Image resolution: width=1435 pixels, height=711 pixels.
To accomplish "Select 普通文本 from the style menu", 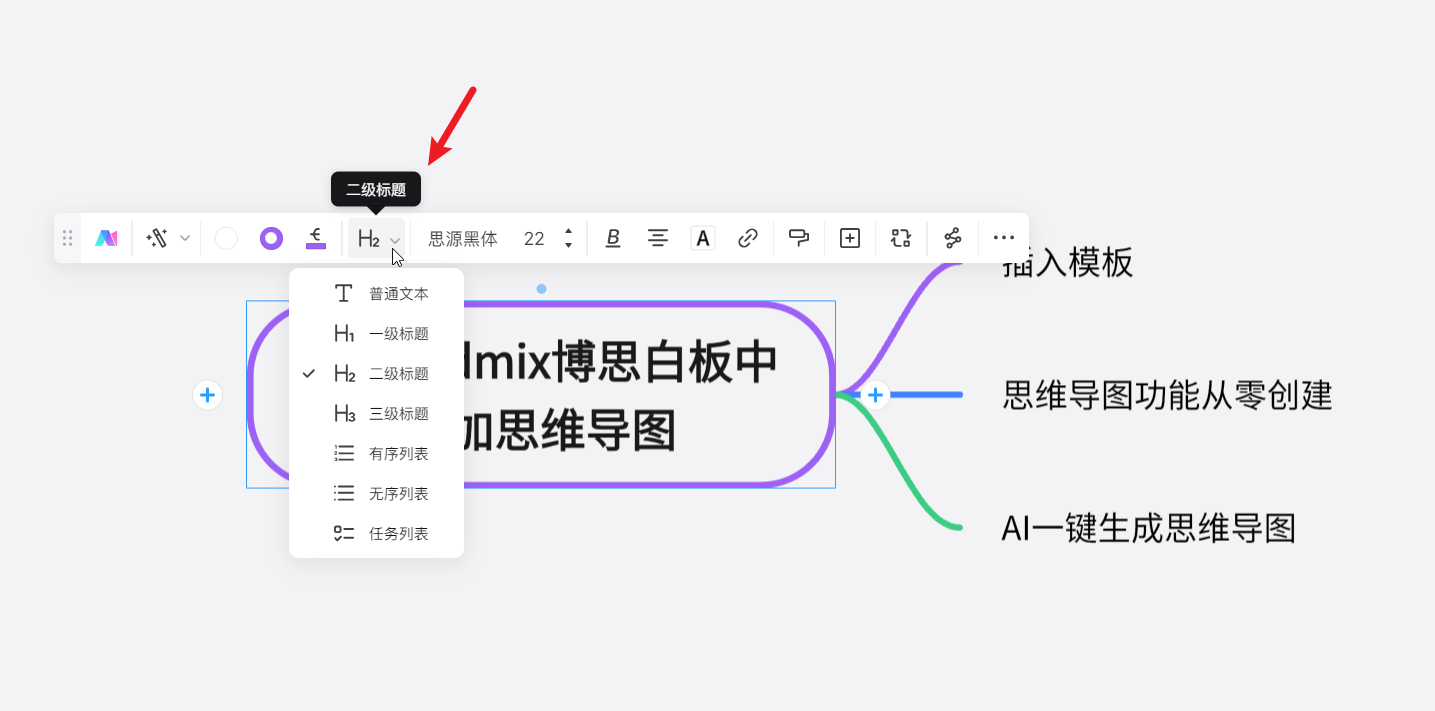I will coord(376,293).
